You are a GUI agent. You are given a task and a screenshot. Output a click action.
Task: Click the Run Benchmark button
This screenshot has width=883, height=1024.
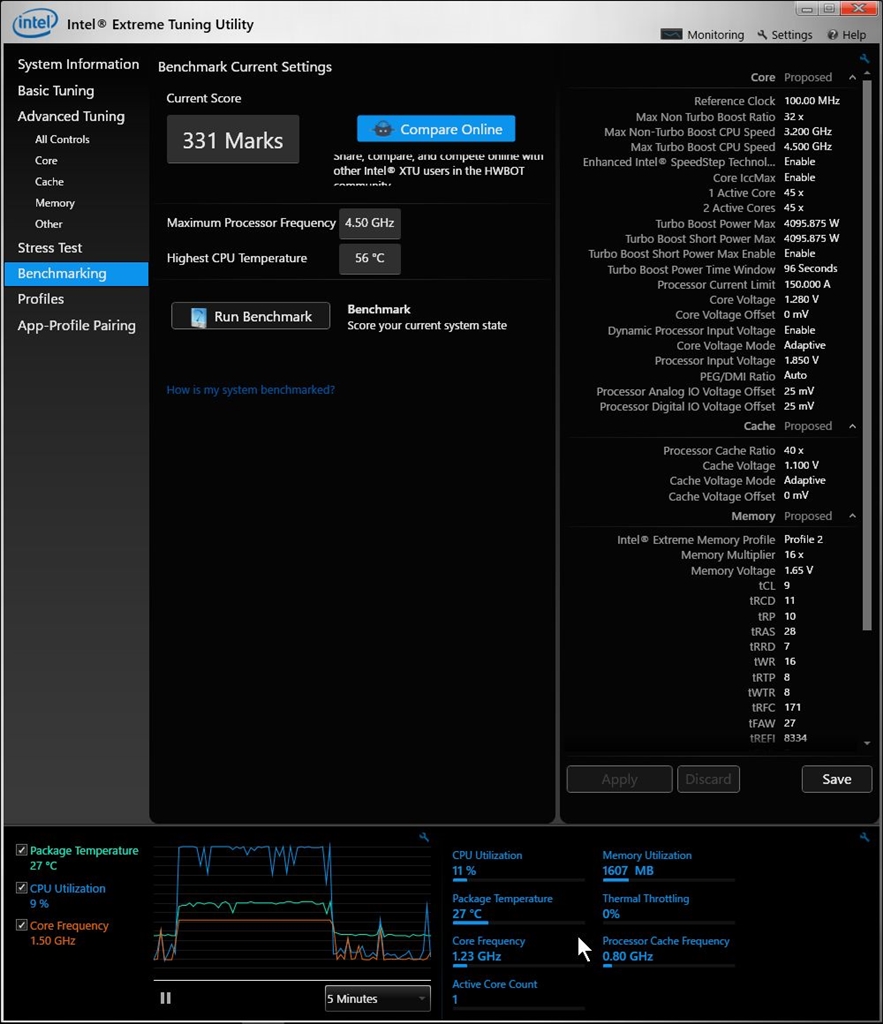(x=251, y=316)
